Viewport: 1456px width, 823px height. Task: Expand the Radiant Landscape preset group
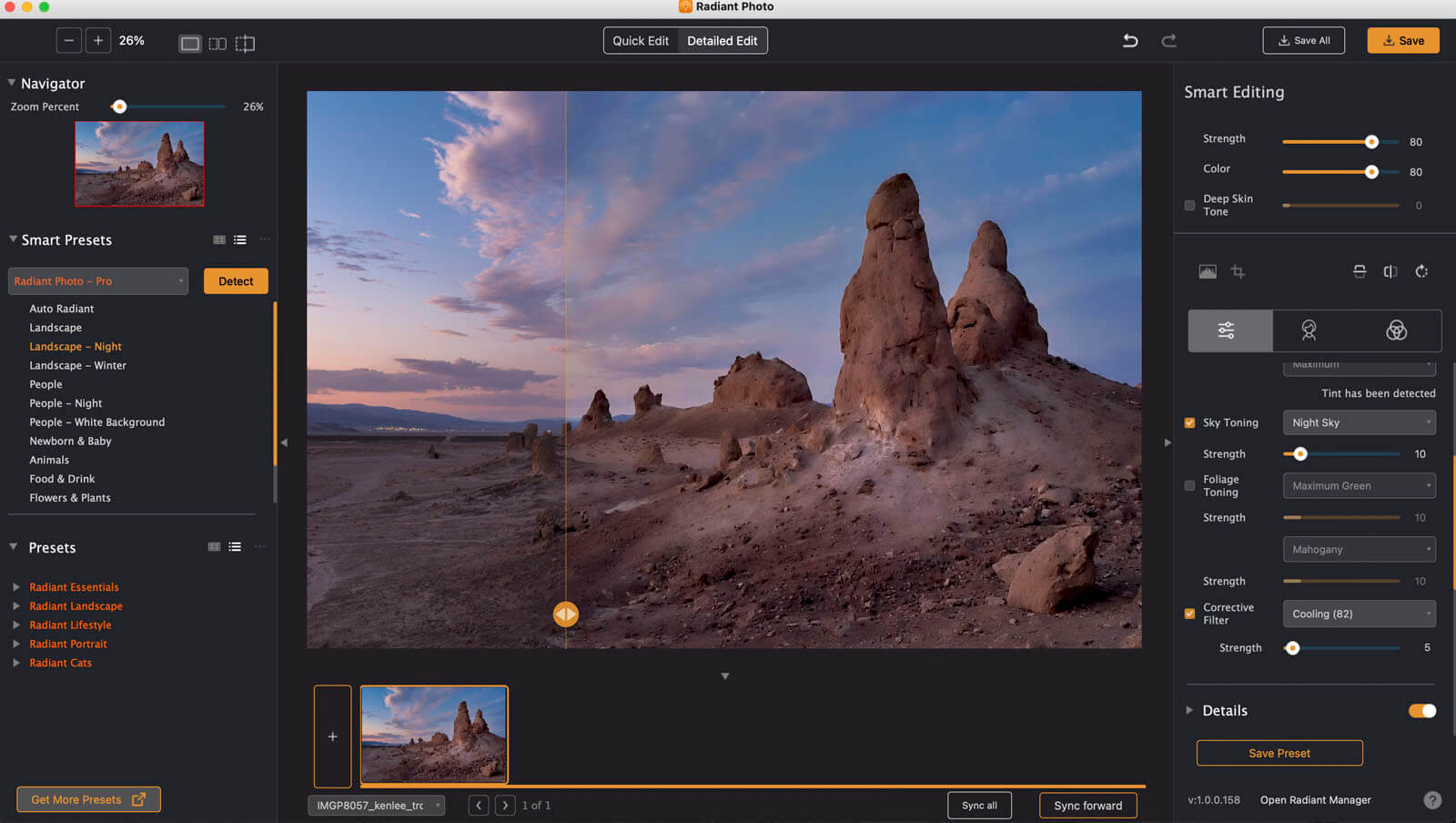pos(76,606)
